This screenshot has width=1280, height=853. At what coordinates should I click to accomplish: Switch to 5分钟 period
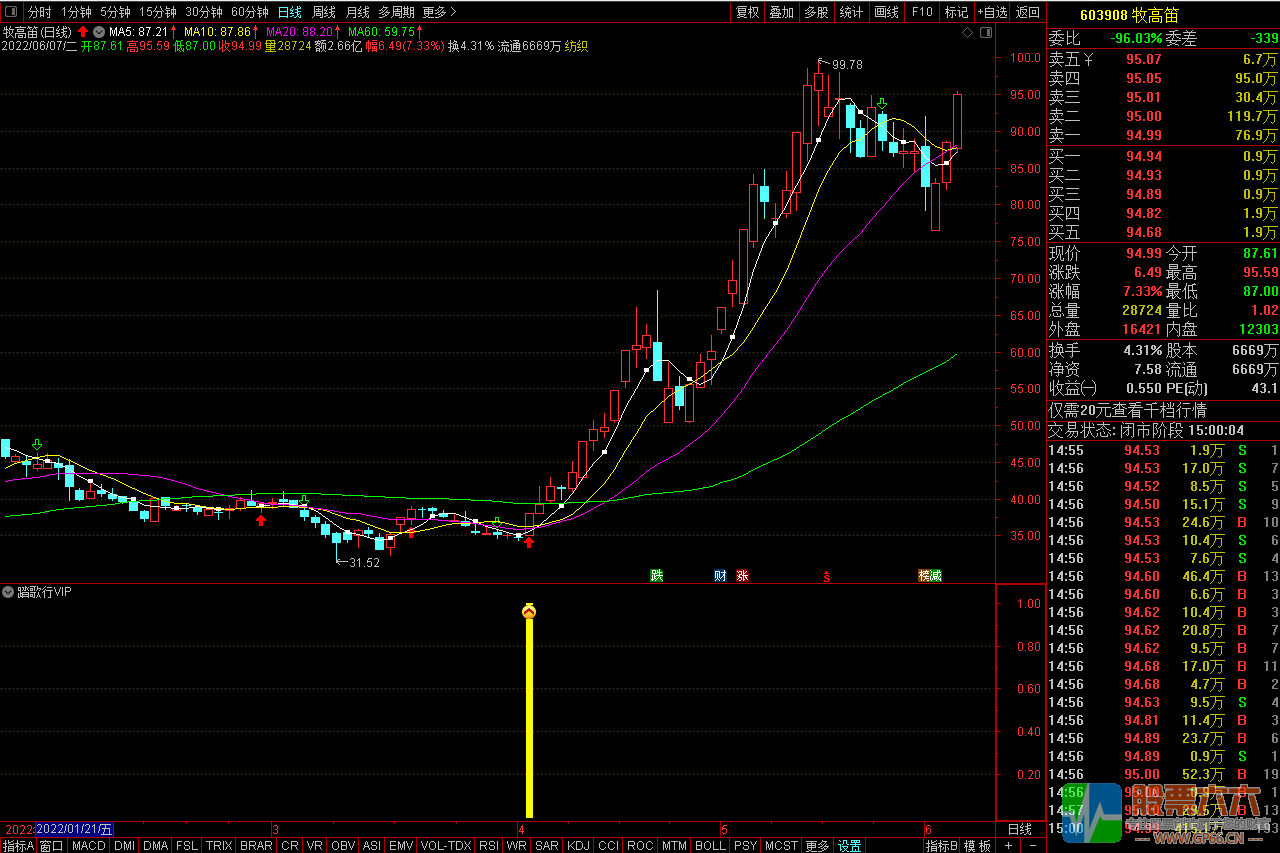[x=115, y=12]
